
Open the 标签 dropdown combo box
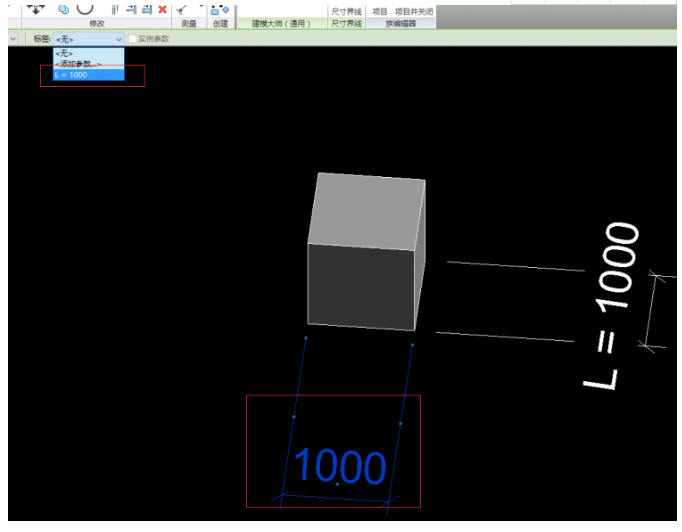click(x=89, y=39)
